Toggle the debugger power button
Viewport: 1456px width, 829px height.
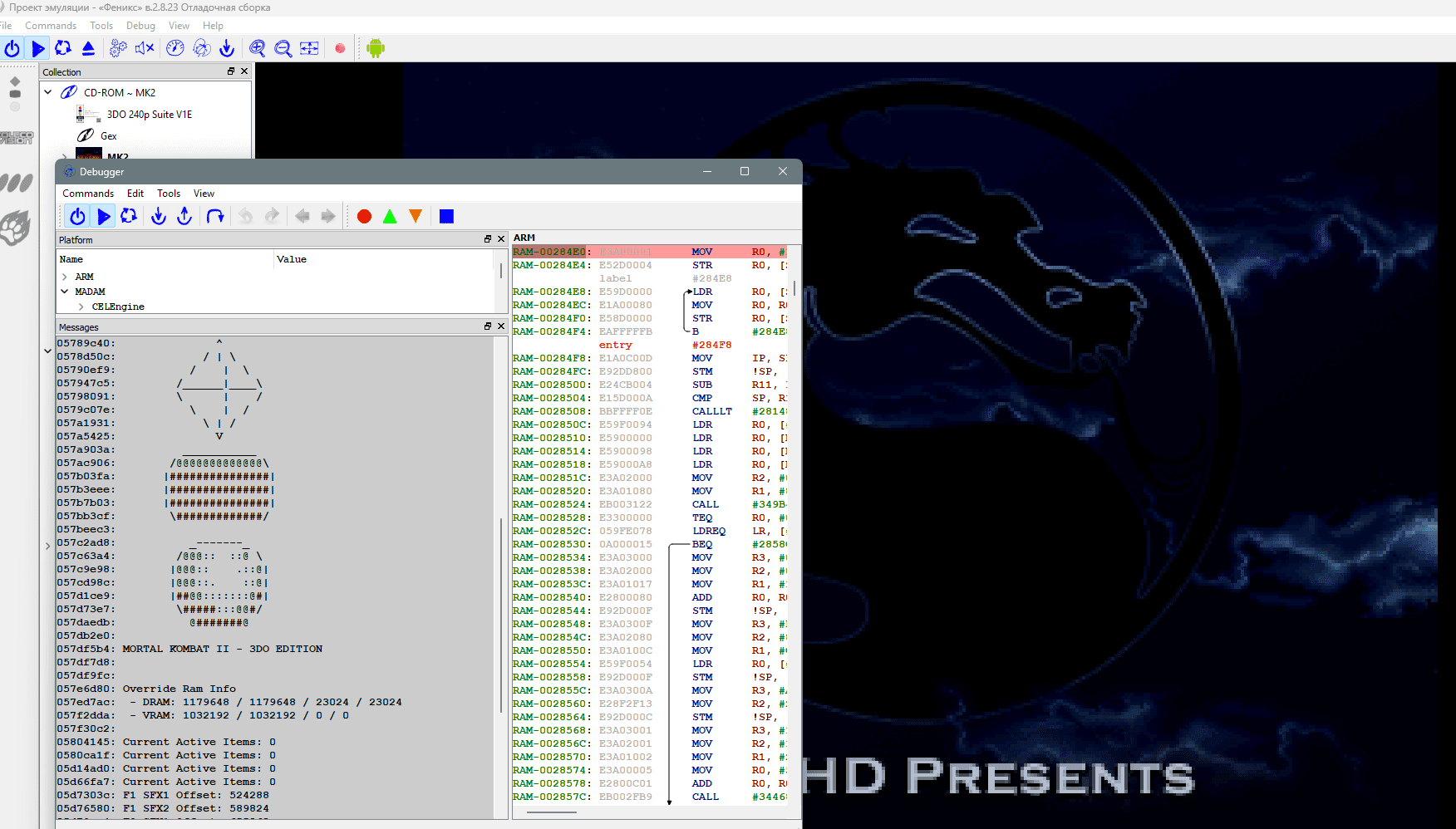[x=77, y=216]
